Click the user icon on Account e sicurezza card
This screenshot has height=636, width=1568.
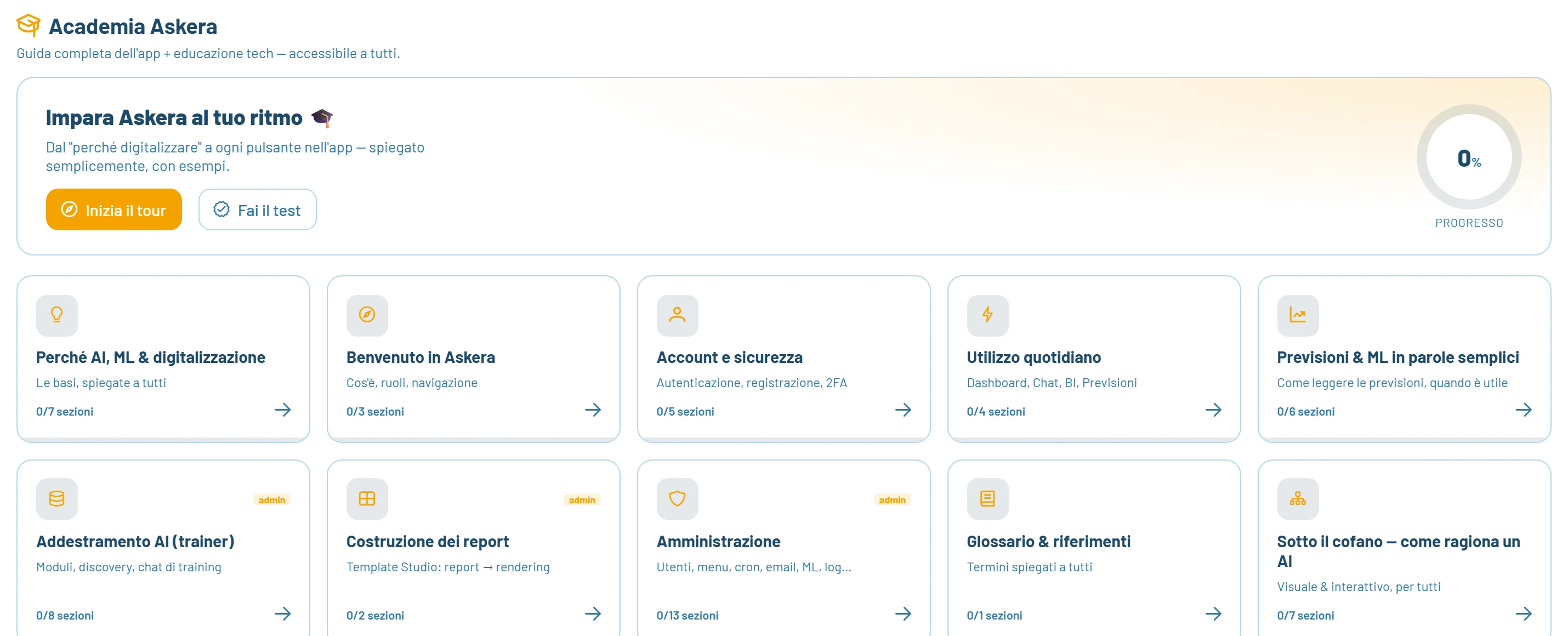point(677,315)
